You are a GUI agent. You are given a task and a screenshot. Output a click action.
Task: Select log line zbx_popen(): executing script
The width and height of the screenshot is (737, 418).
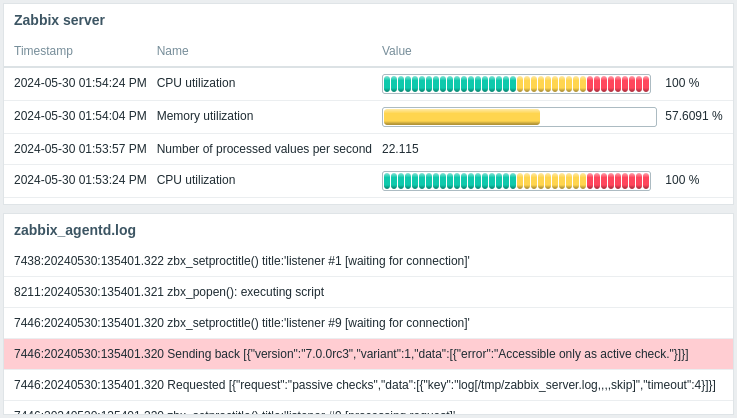pos(368,292)
